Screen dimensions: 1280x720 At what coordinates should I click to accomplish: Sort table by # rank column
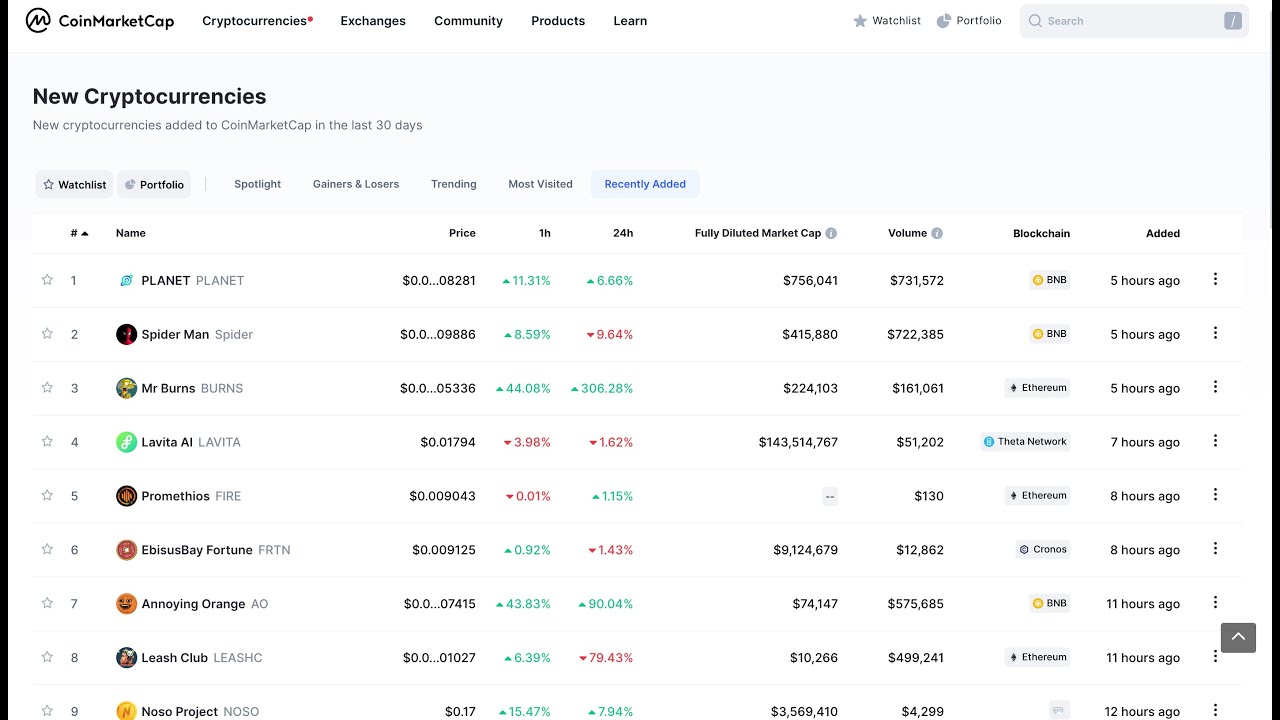(79, 233)
